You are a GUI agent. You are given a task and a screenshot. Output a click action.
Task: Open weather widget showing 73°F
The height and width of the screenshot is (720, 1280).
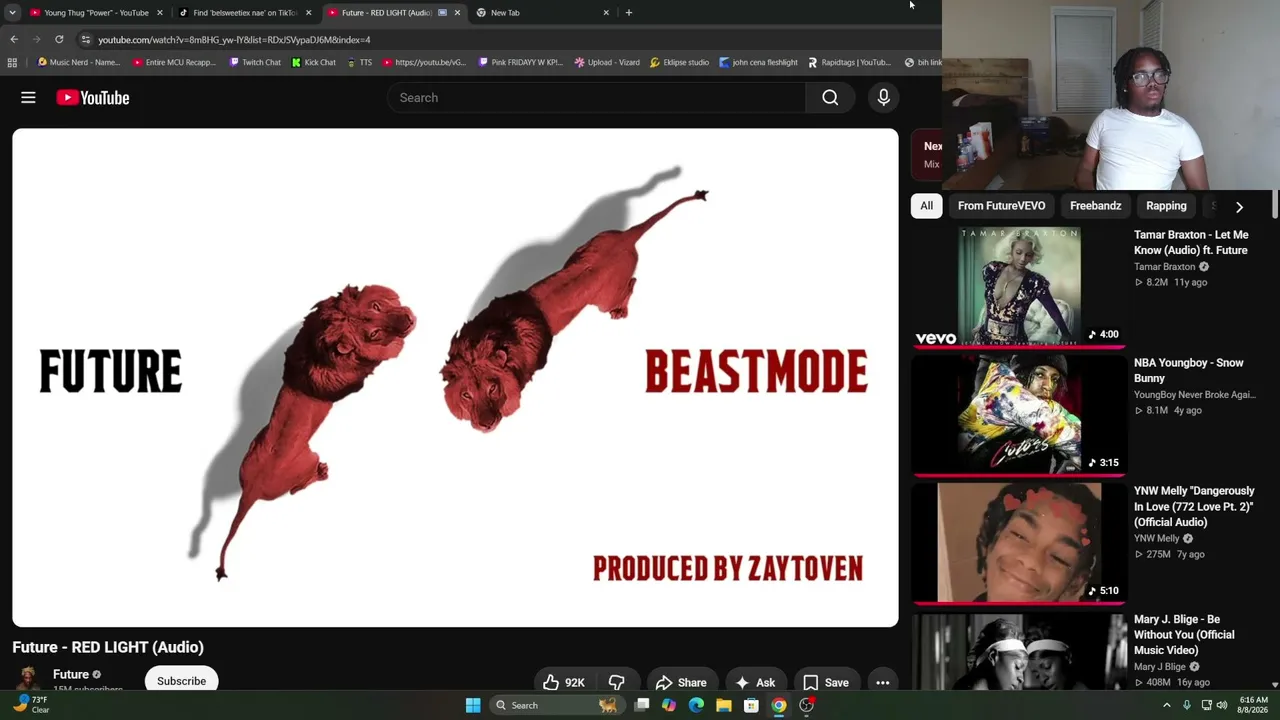click(30, 704)
